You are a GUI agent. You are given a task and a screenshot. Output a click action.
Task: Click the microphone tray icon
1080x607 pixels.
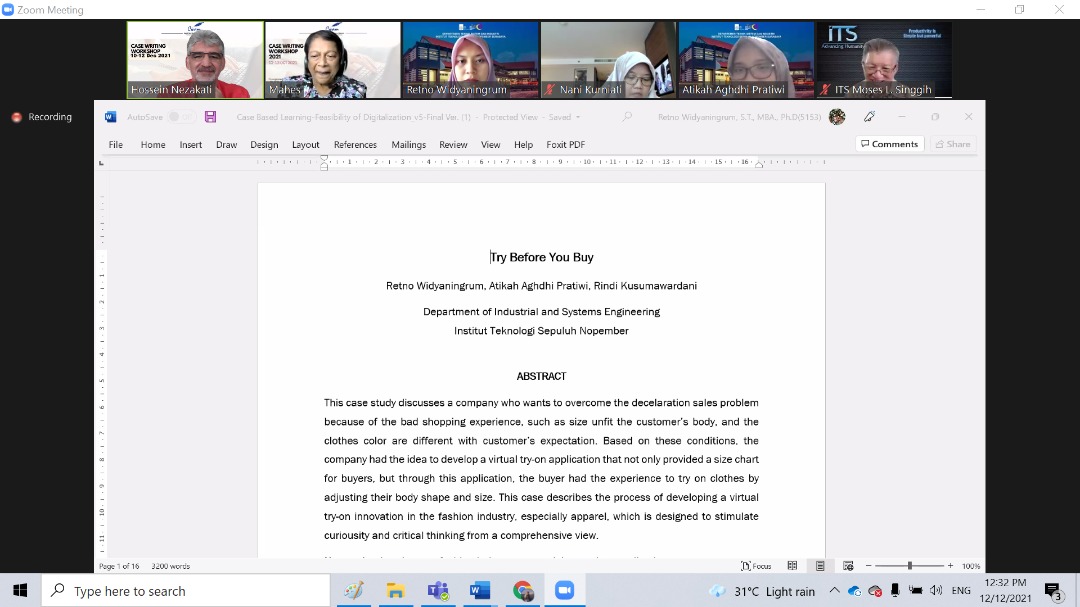click(x=895, y=590)
